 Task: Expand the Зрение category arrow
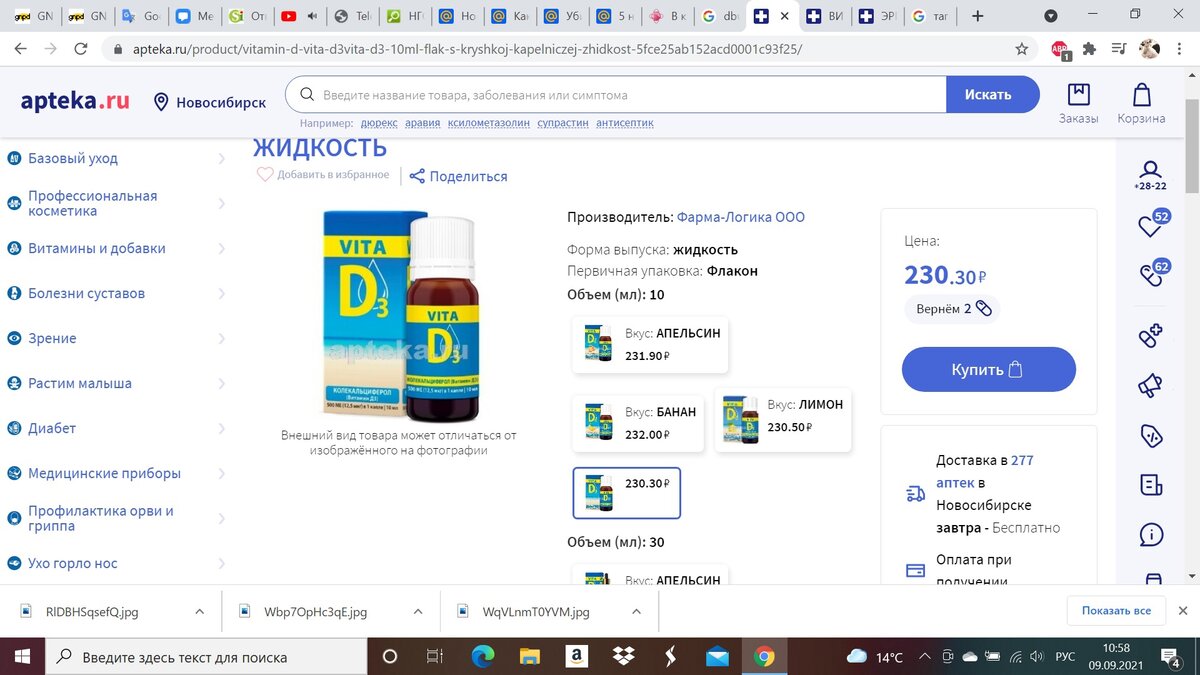(221, 338)
